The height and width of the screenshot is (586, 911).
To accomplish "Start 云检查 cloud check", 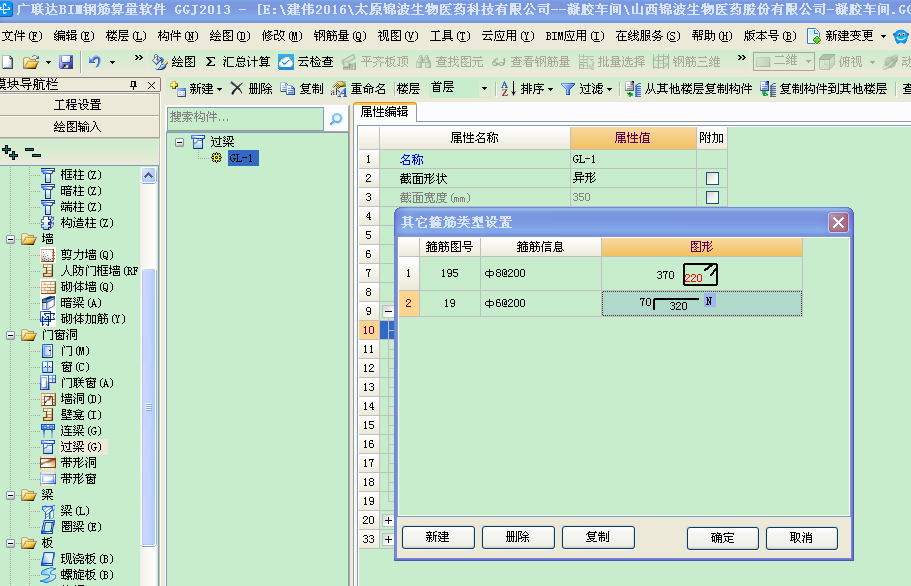I will point(306,62).
